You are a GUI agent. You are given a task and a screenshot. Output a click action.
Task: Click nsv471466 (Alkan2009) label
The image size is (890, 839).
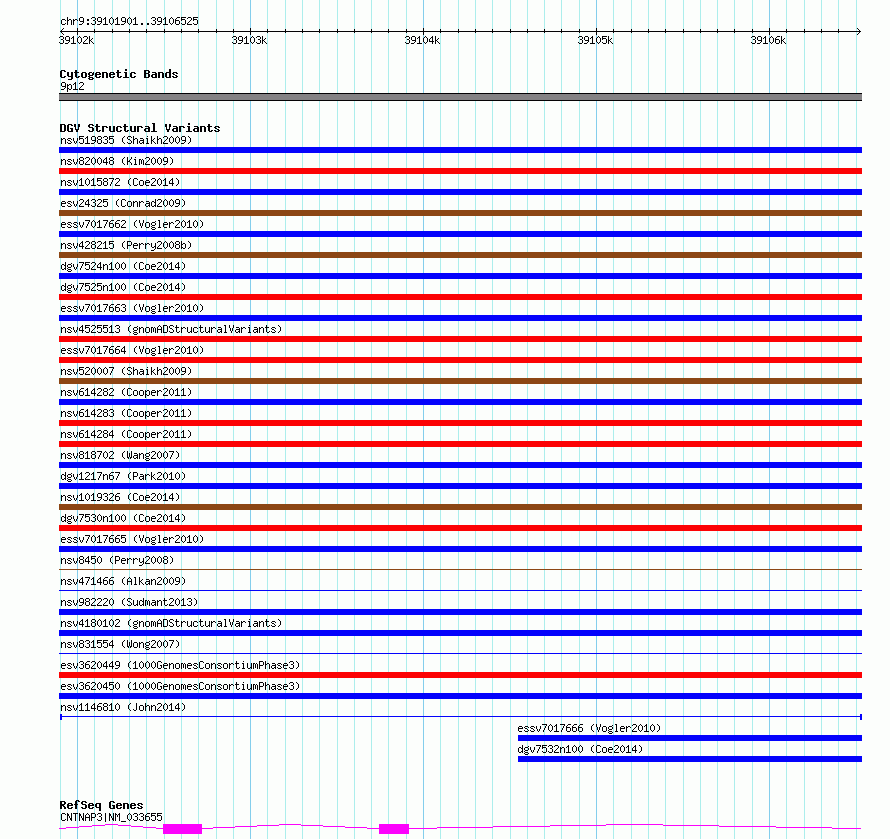tap(123, 581)
